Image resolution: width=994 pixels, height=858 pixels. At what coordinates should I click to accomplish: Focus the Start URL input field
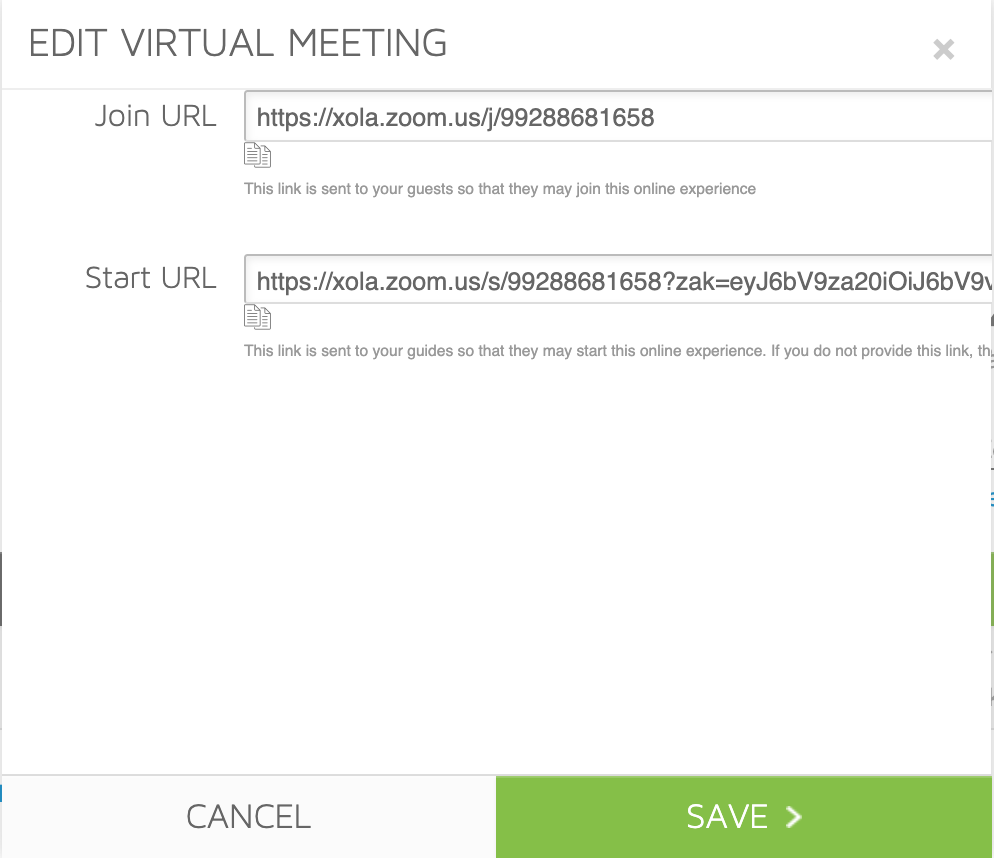point(619,280)
